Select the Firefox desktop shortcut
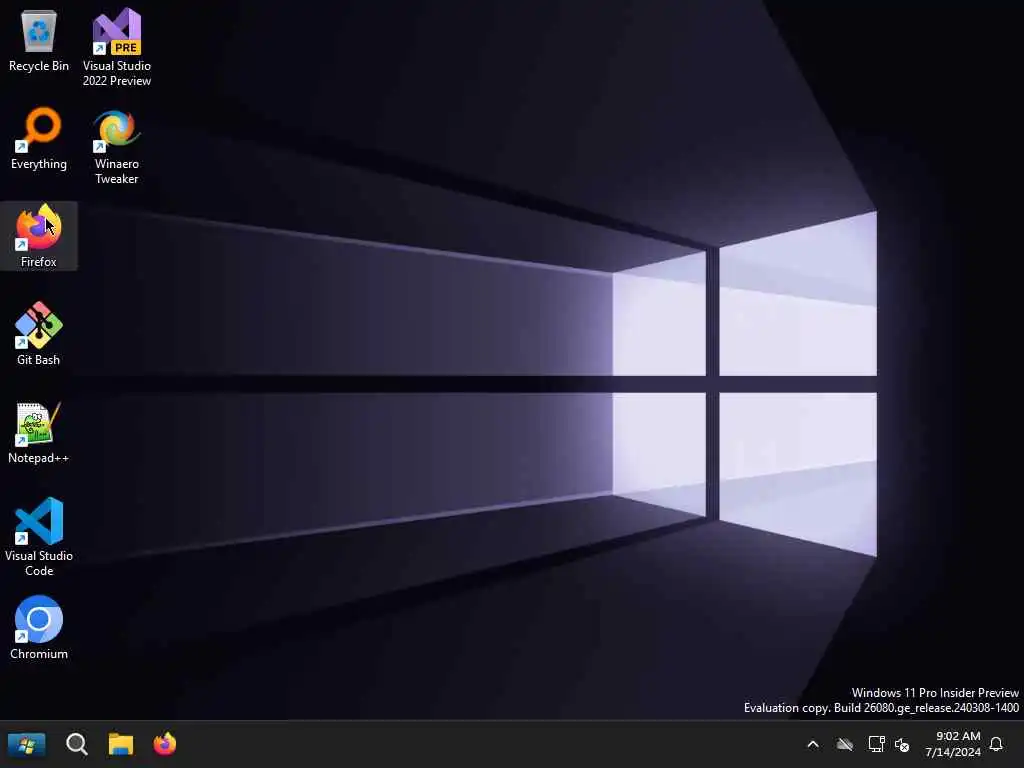Image resolution: width=1024 pixels, height=768 pixels. pos(39,236)
